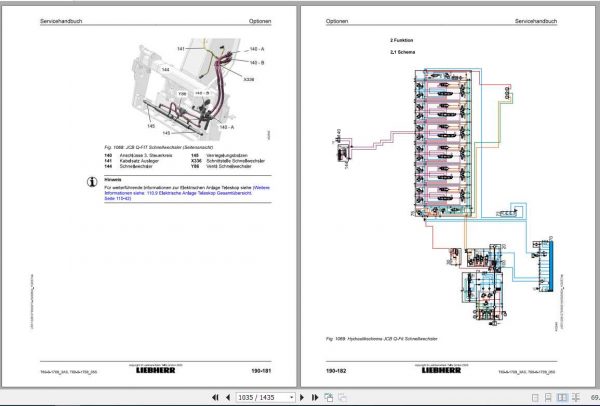Go to the first page

(215, 398)
